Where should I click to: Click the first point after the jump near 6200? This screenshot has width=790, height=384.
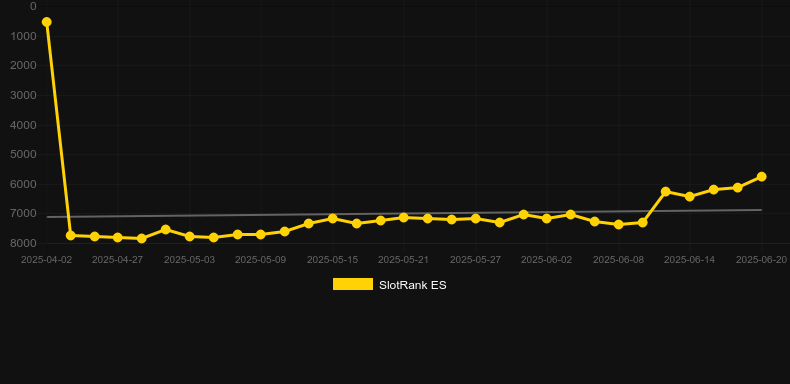pyautogui.click(x=666, y=191)
